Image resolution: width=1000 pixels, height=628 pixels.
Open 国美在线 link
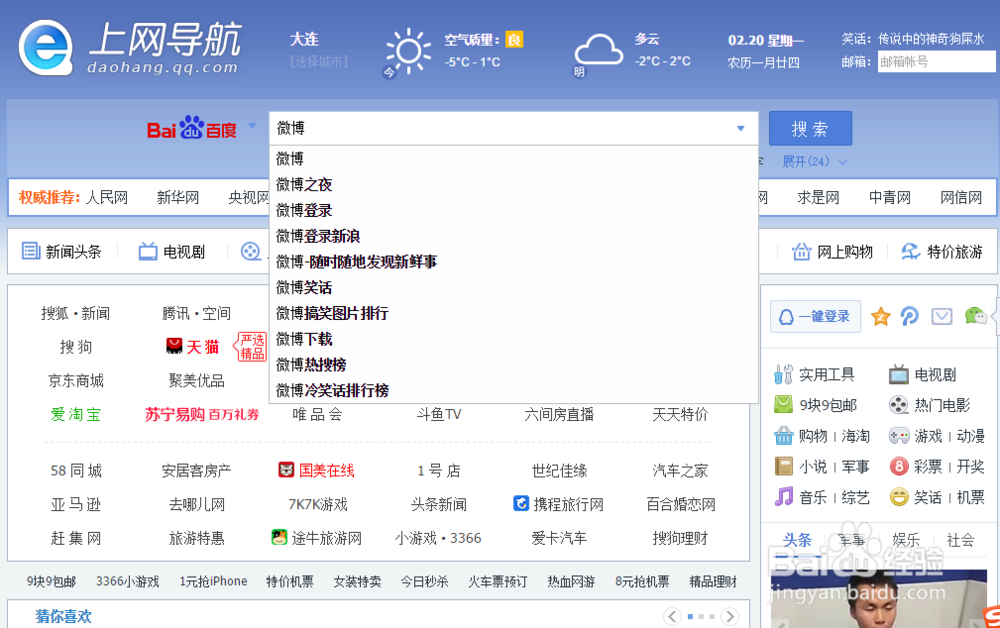(316, 471)
